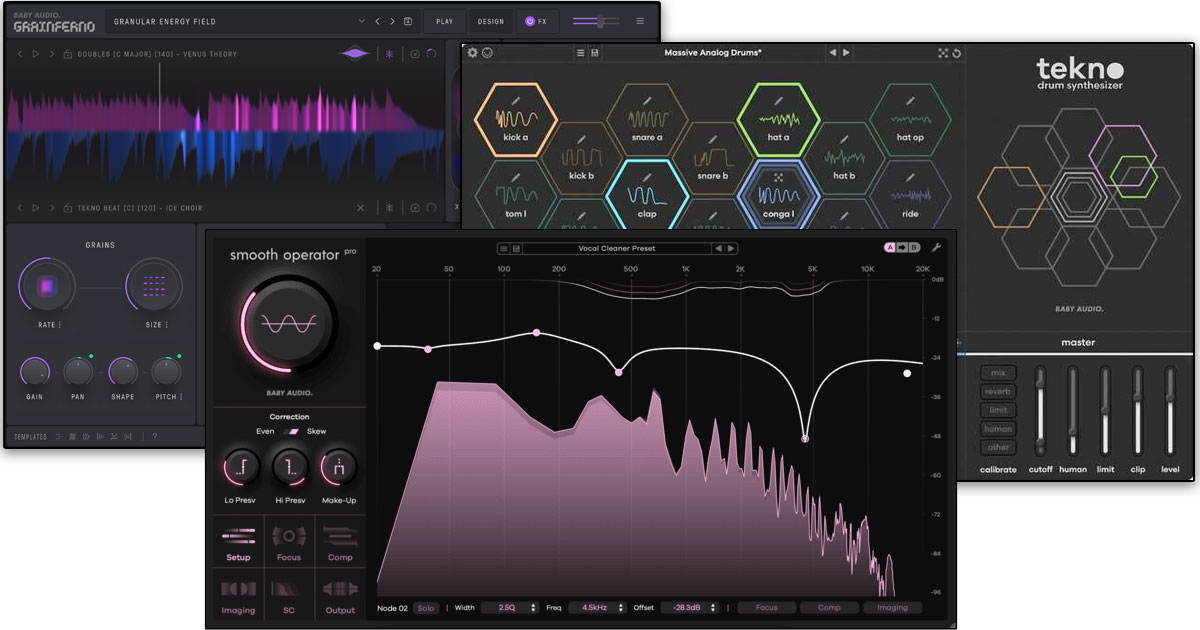Play the Tekno Beat sample layer
The width and height of the screenshot is (1200, 630).
point(36,208)
